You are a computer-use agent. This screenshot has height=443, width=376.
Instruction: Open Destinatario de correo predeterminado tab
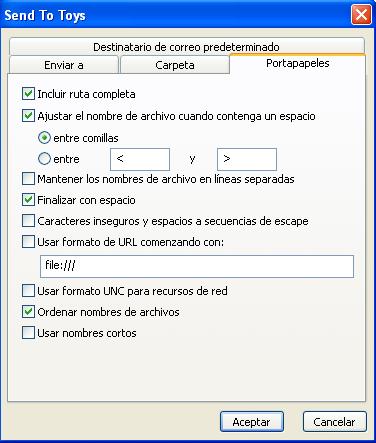[x=187, y=47]
